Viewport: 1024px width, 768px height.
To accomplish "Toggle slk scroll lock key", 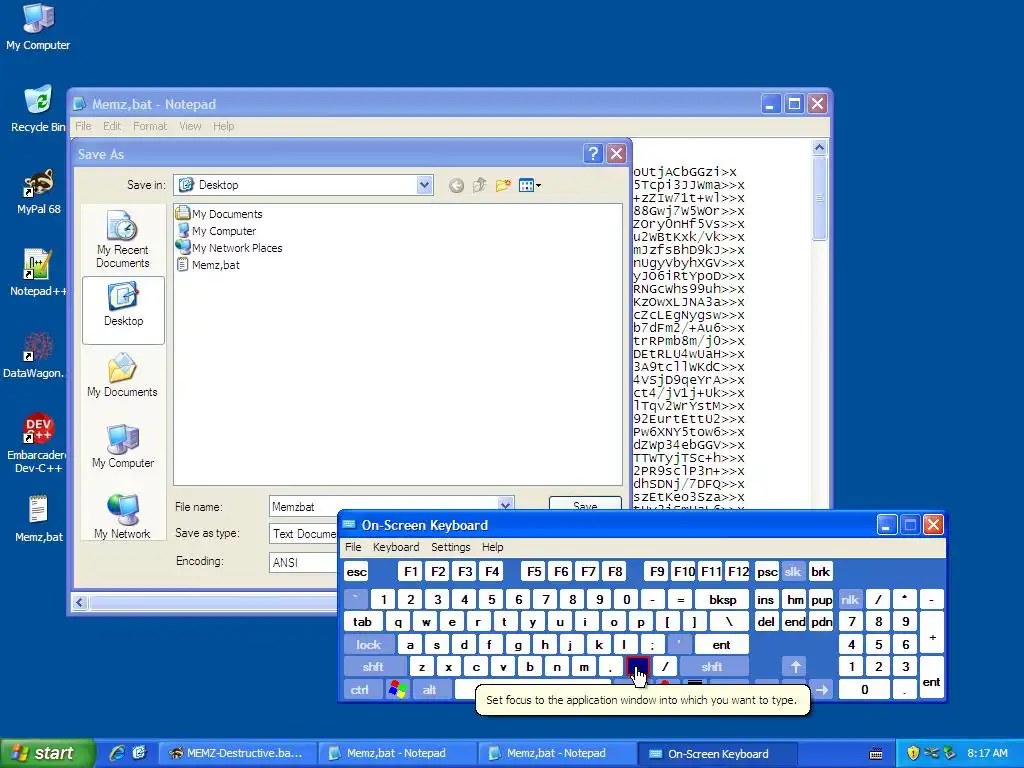I will (x=793, y=572).
